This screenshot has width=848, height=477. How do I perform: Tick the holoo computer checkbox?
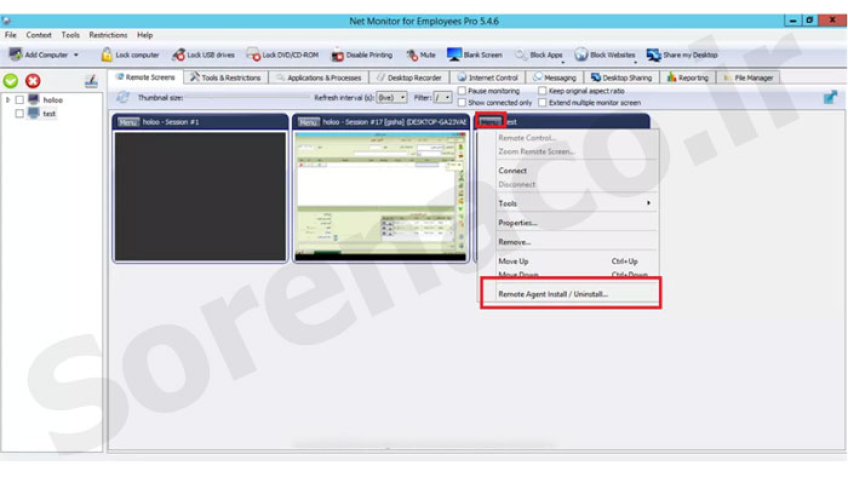tap(19, 100)
